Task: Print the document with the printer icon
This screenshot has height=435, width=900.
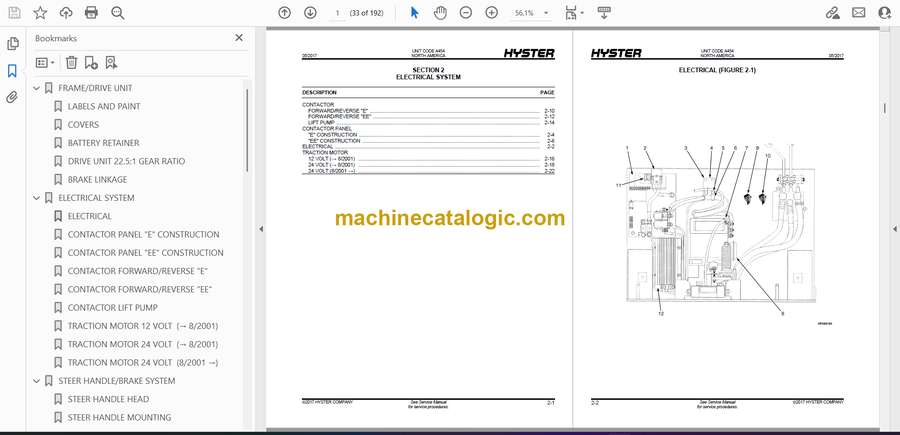Action: click(91, 13)
